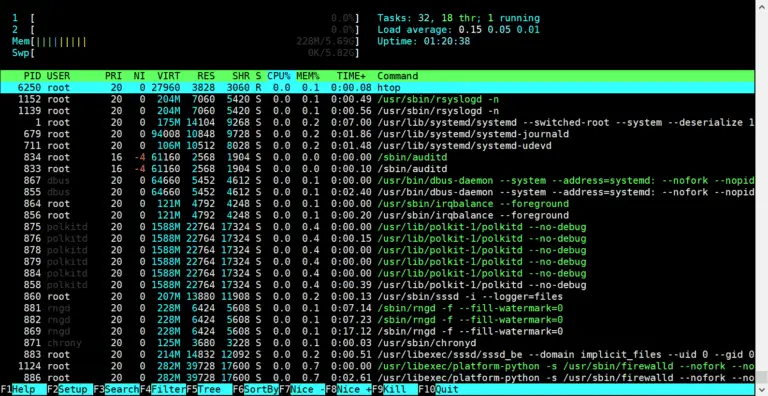Lower niceness with F7 Nice -

pos(302,390)
